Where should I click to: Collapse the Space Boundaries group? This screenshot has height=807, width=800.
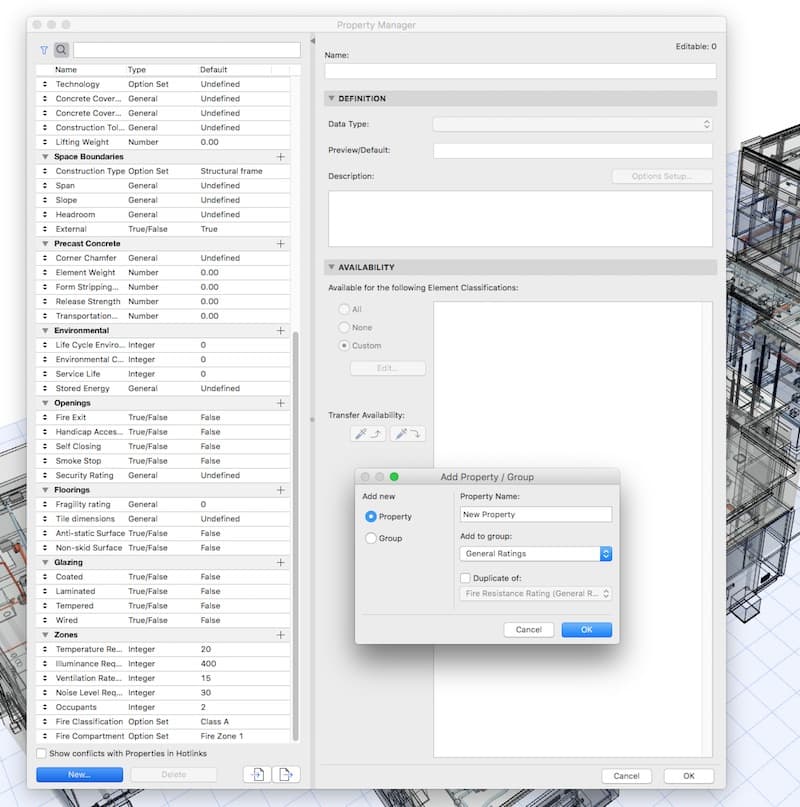click(x=45, y=156)
